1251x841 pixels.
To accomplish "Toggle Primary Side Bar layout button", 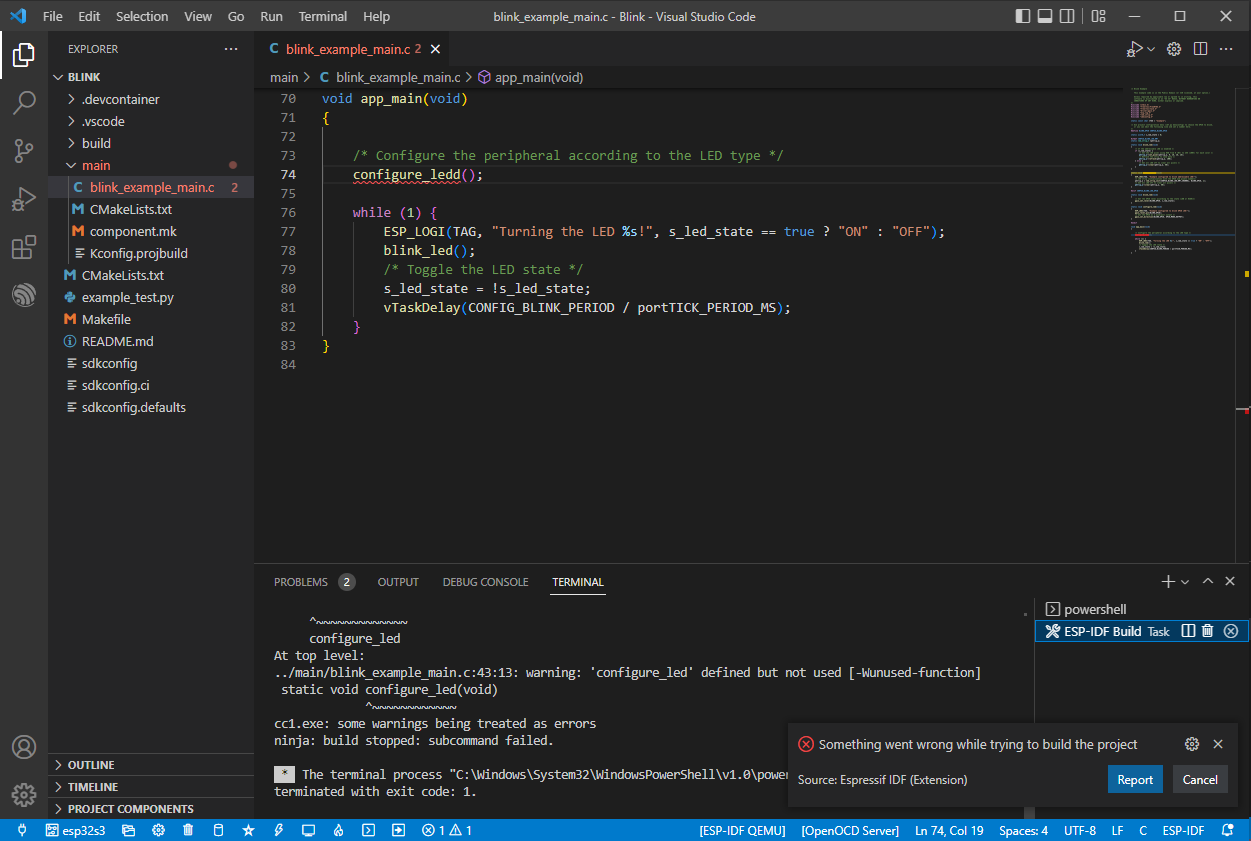I will (1023, 17).
